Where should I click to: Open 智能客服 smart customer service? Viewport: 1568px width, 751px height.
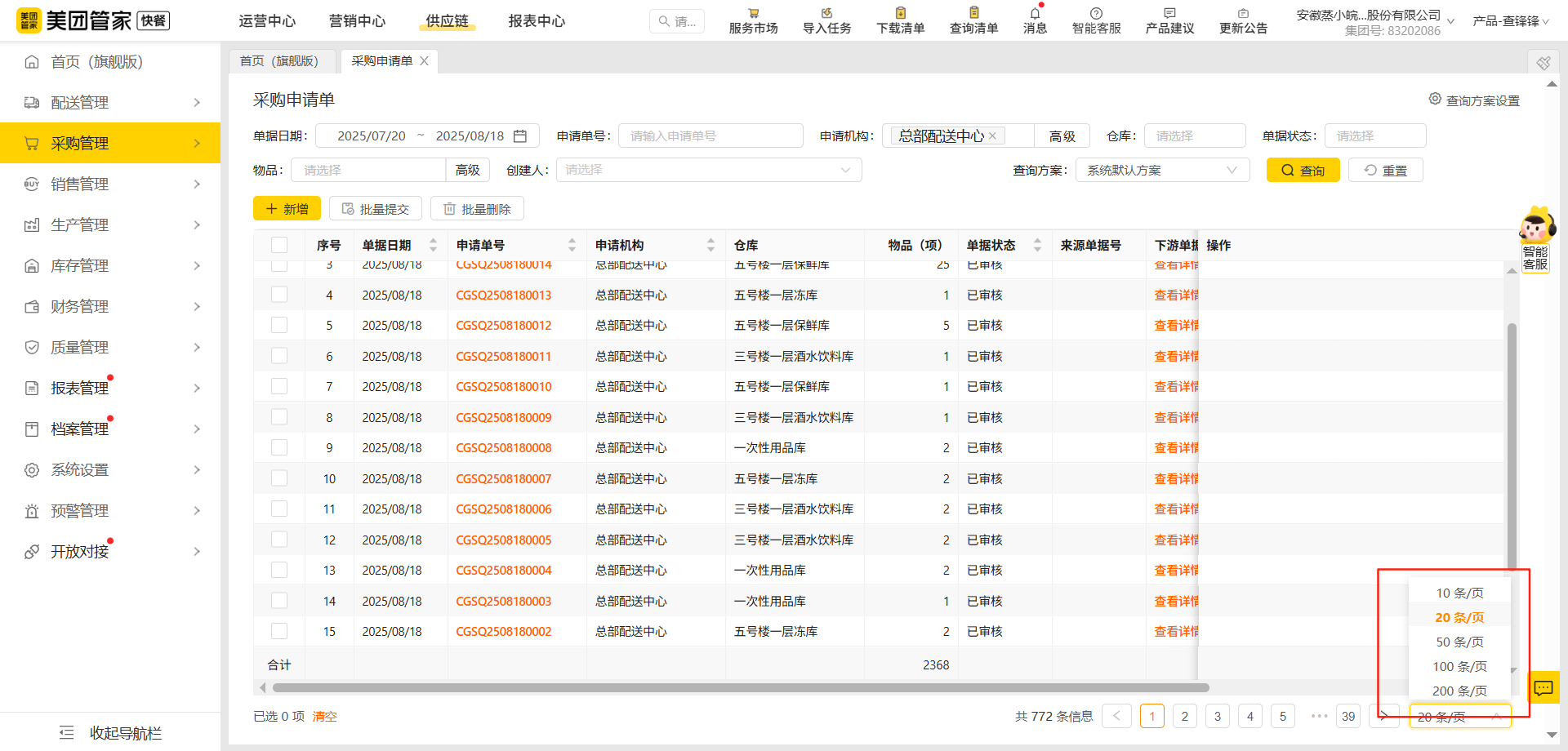point(1096,20)
